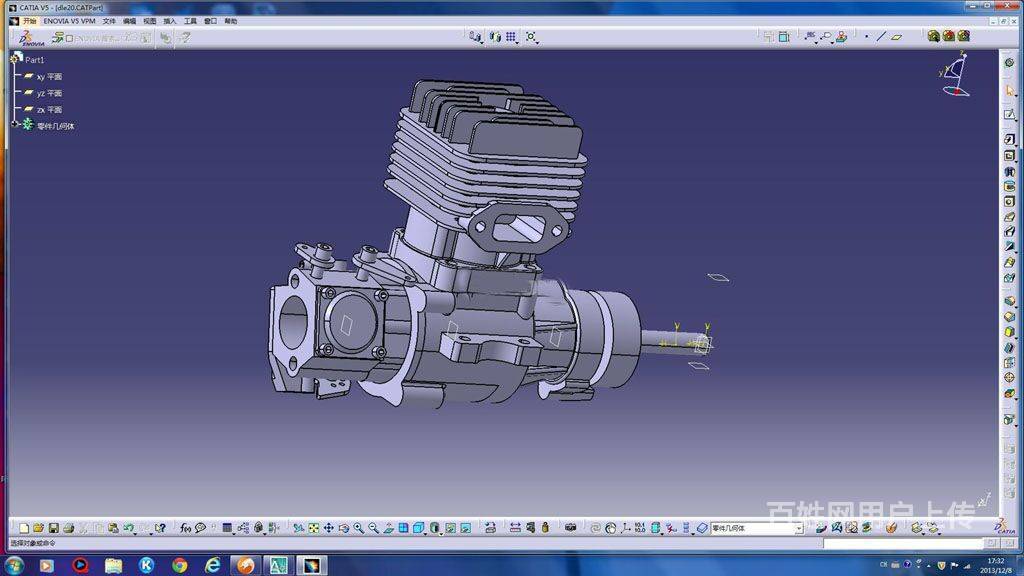Open the file explorer folder on taskbar
1024x576 pixels.
tap(113, 565)
